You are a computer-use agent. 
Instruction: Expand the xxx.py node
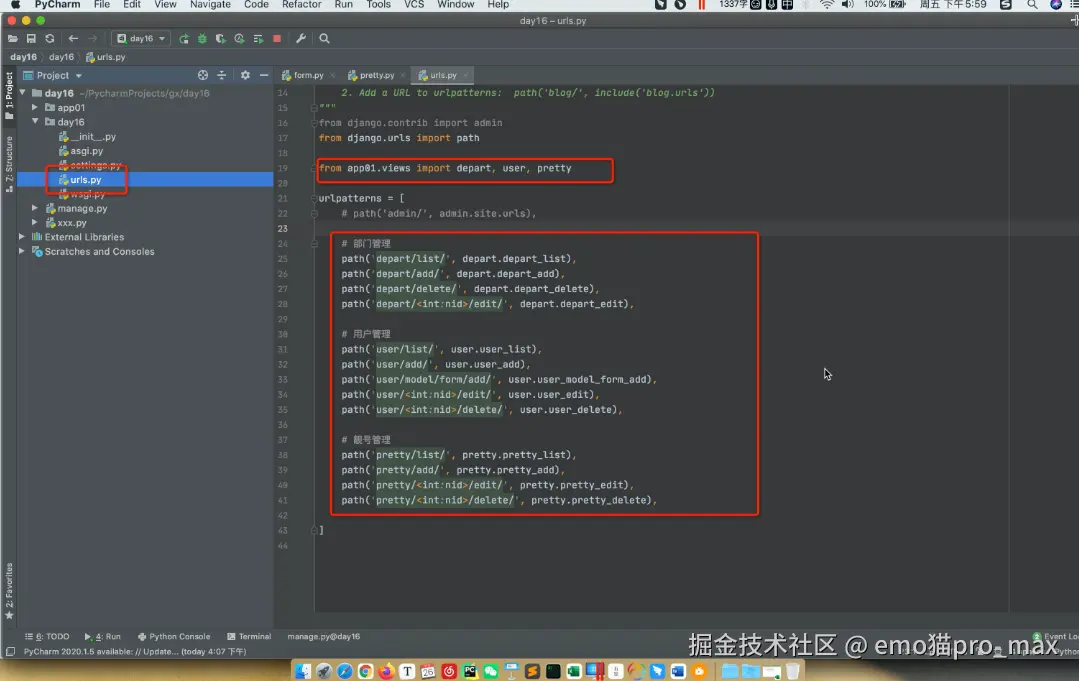(34, 222)
